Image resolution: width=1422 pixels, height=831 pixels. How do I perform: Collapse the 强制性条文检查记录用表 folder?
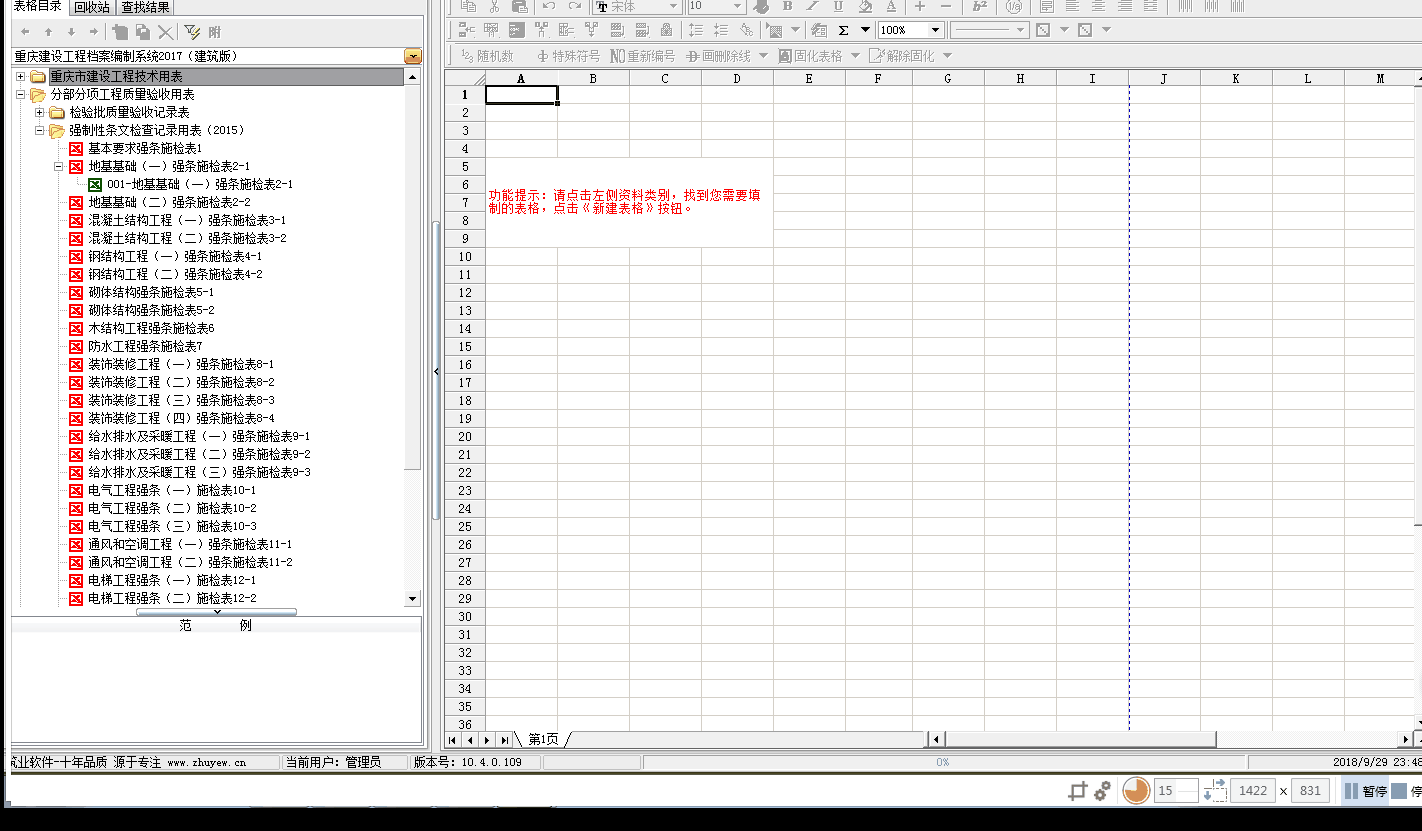(40, 131)
